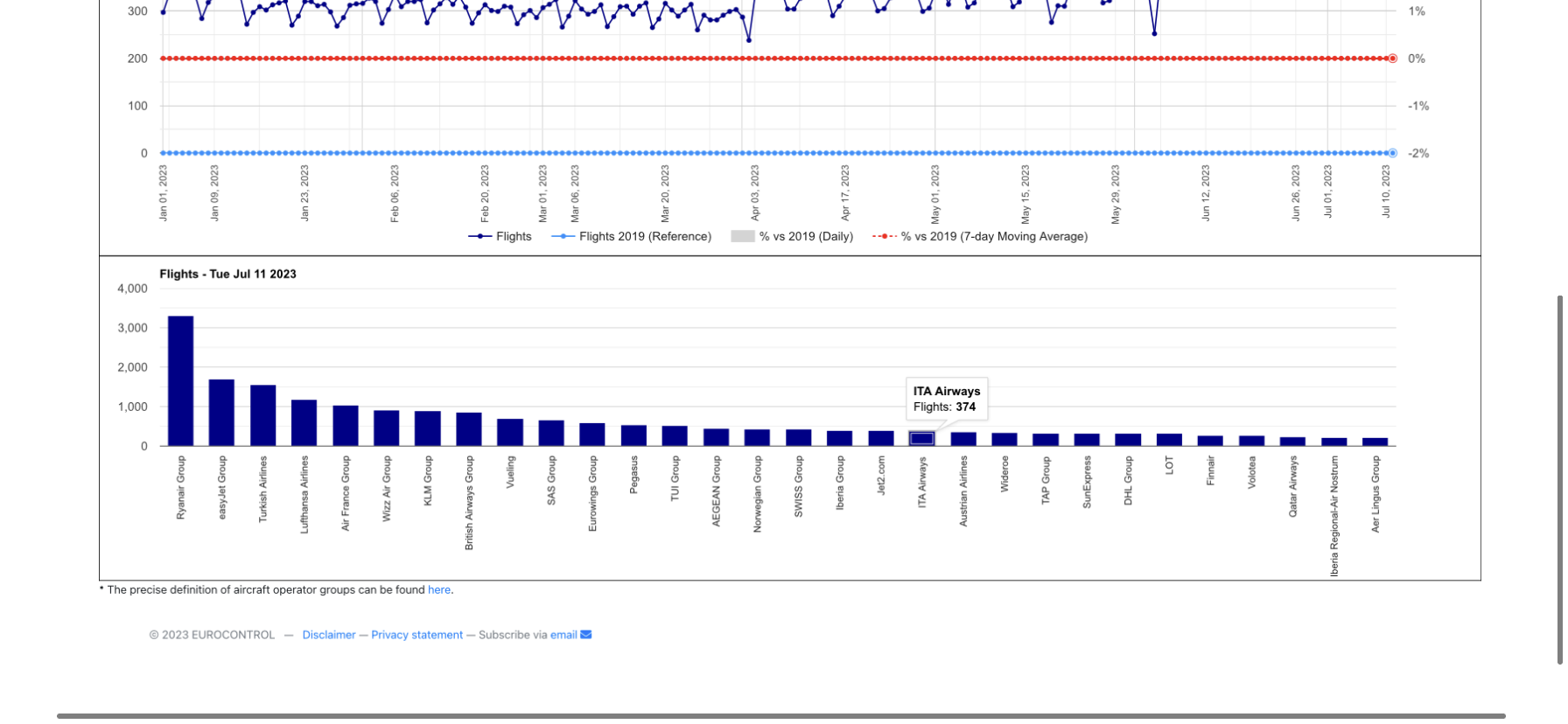
Task: Select the Air France Group bar
Action: [x=346, y=426]
